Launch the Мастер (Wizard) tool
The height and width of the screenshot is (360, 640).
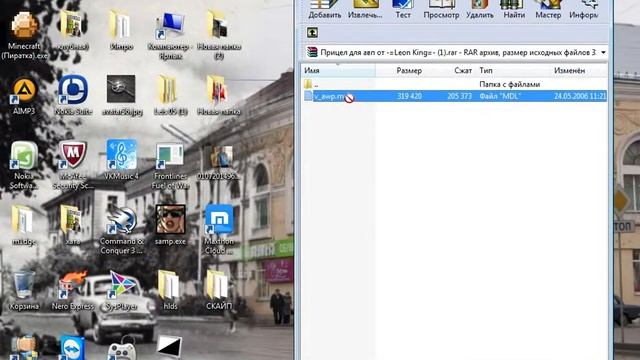548,9
